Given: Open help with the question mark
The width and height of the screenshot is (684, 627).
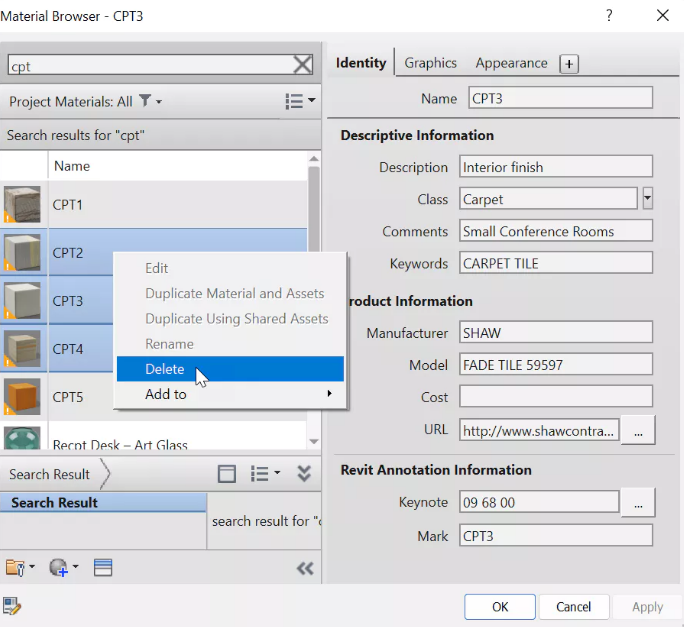Looking at the screenshot, I should 609,16.
